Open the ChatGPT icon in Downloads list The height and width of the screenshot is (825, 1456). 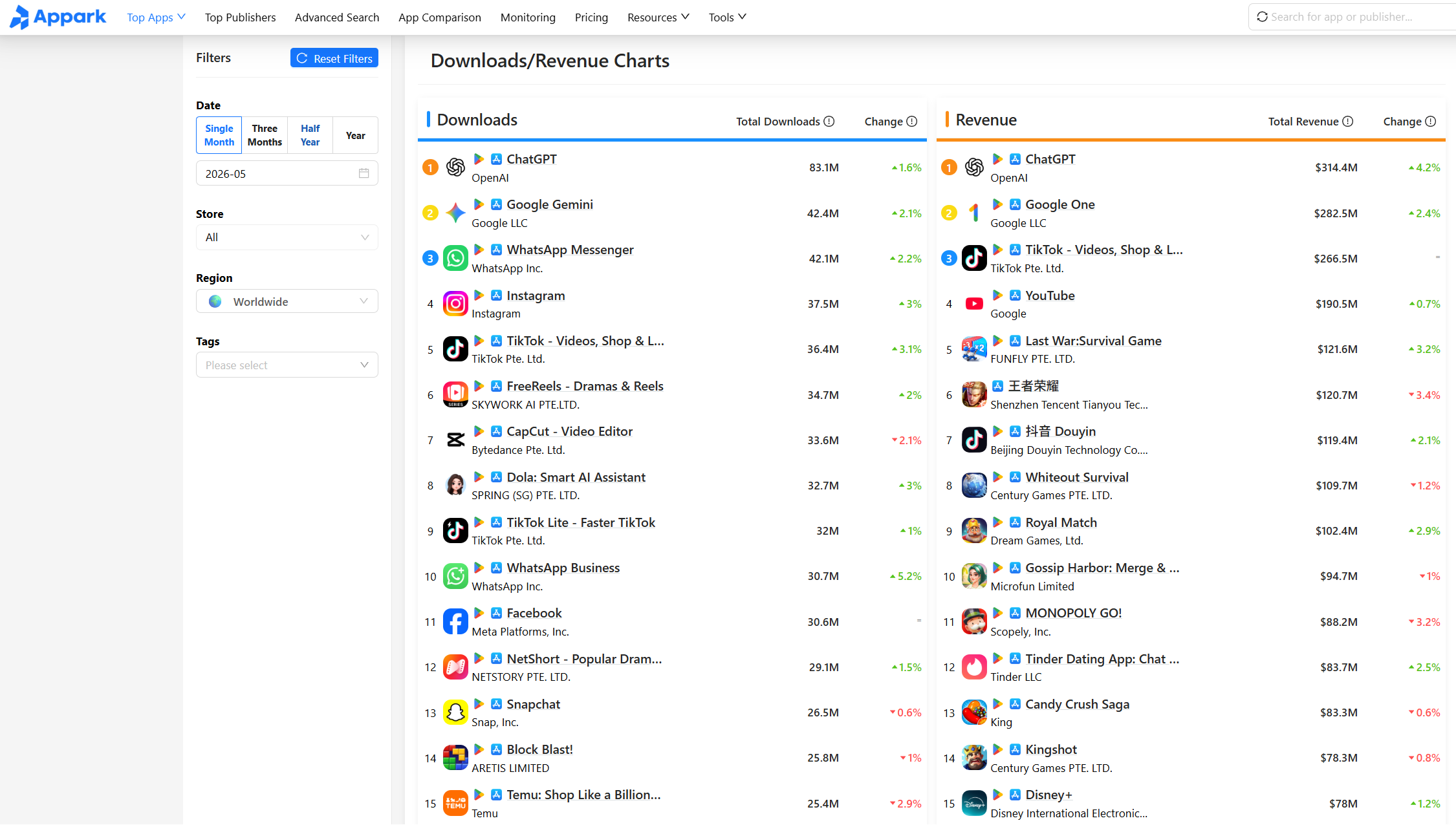(455, 167)
